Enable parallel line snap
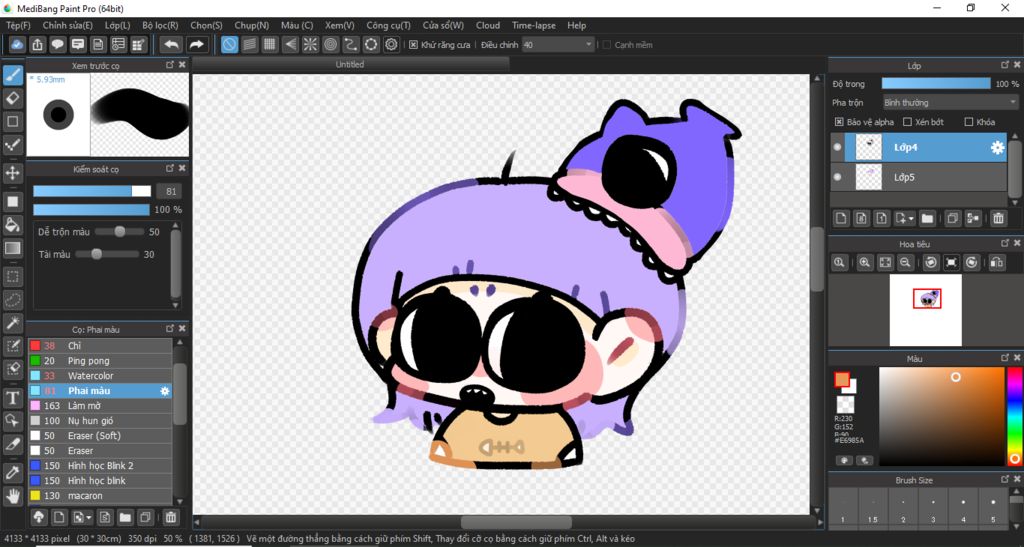The image size is (1024, 547). pyautogui.click(x=249, y=44)
